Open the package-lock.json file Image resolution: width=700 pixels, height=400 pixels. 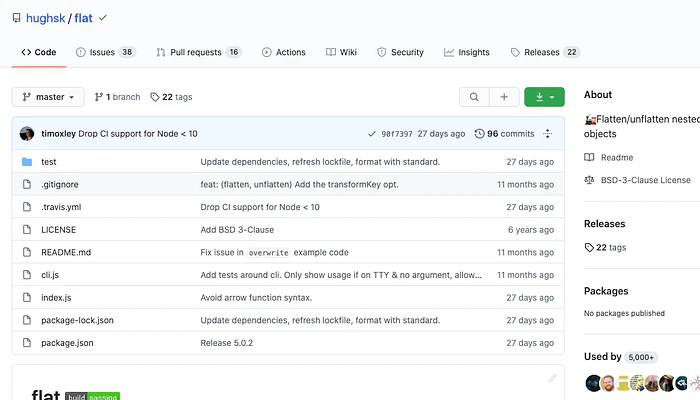pos(77,320)
